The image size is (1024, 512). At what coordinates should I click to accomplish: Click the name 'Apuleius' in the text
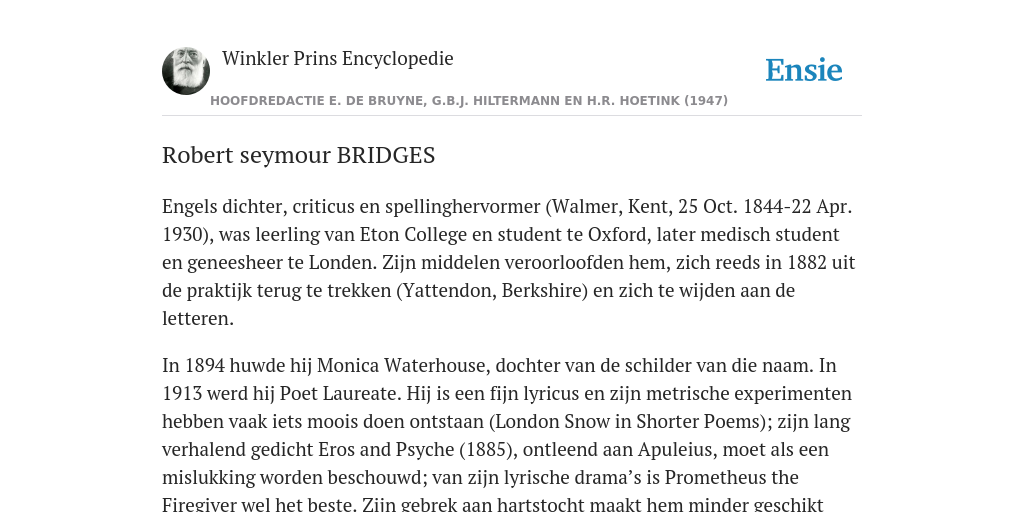(x=675, y=449)
